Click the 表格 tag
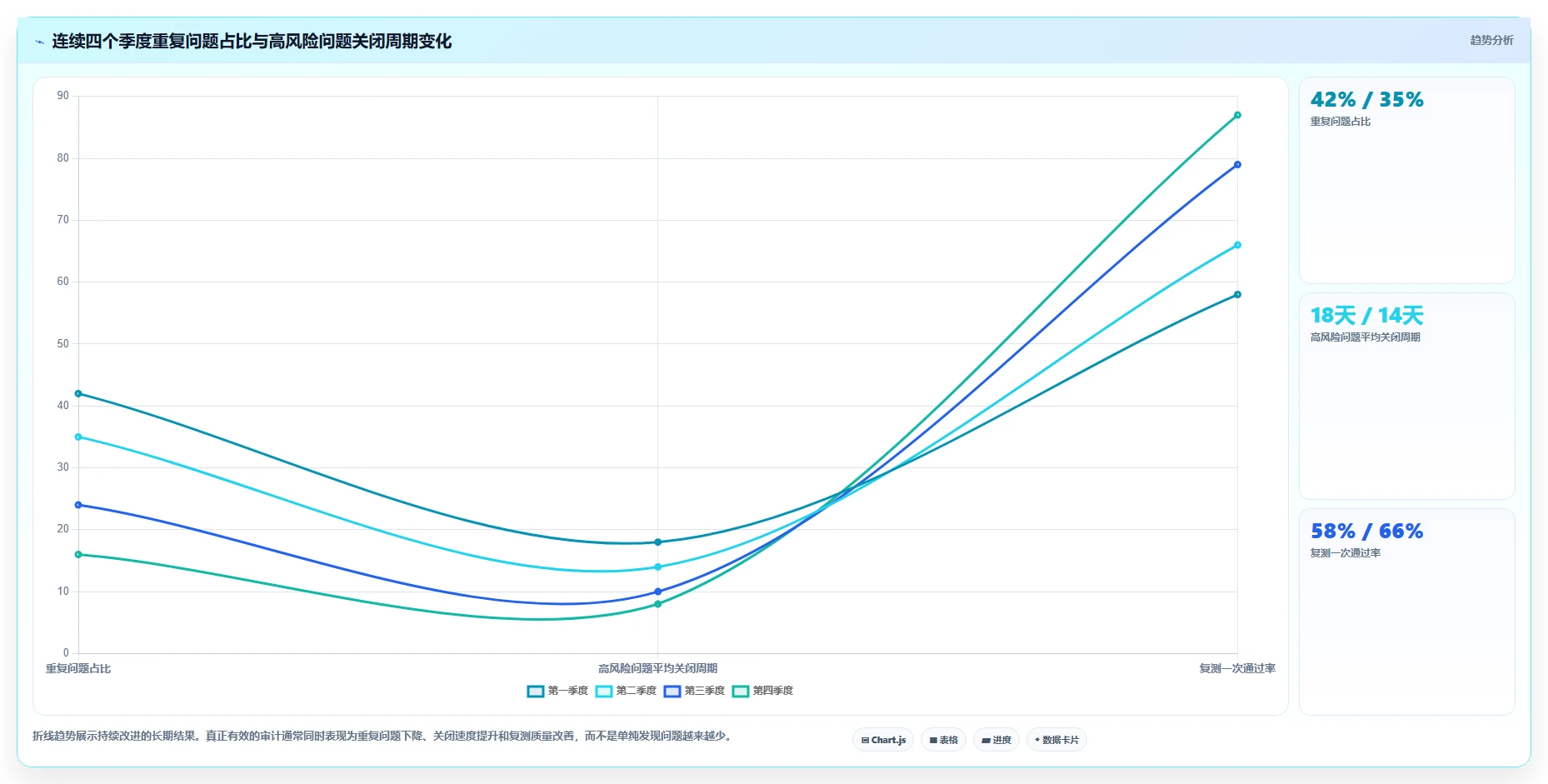This screenshot has height=784, width=1548. click(943, 740)
